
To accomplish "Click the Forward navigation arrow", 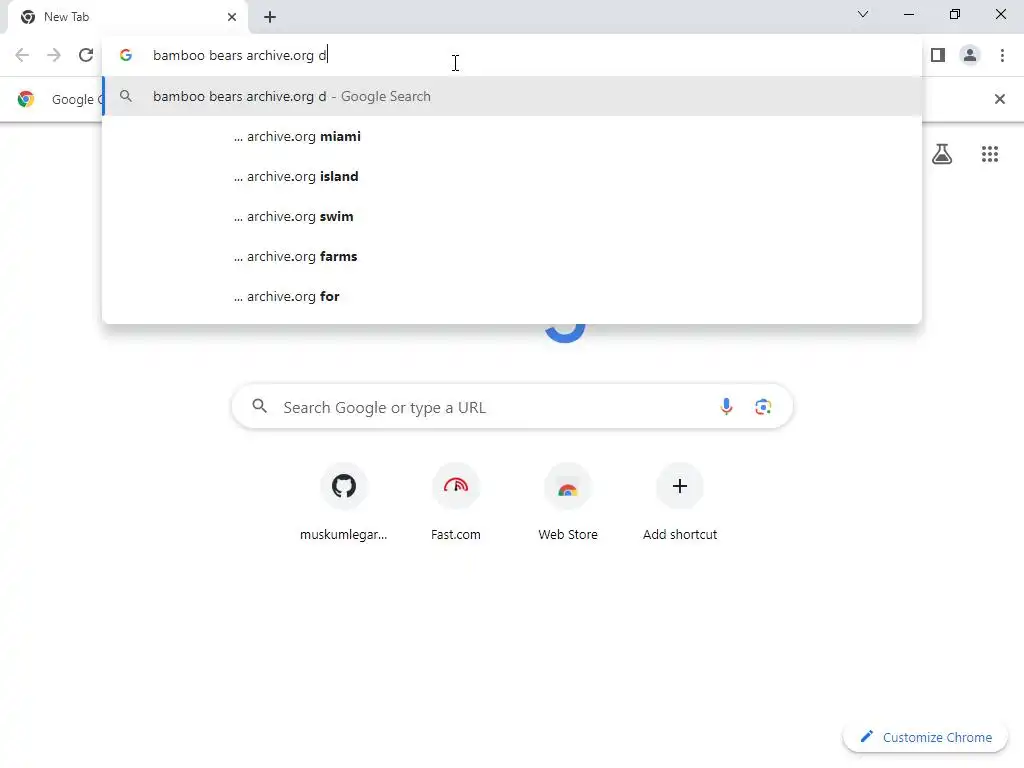I will [54, 55].
